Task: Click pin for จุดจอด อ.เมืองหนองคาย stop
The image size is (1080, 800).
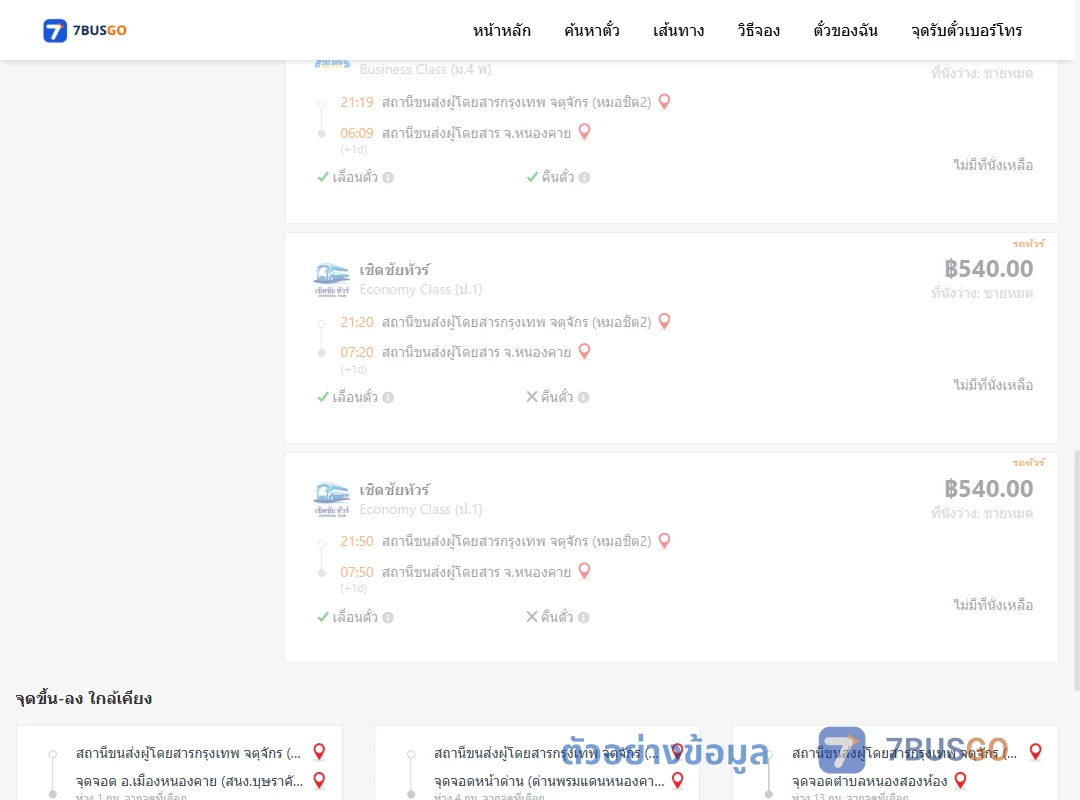Action: tap(319, 780)
